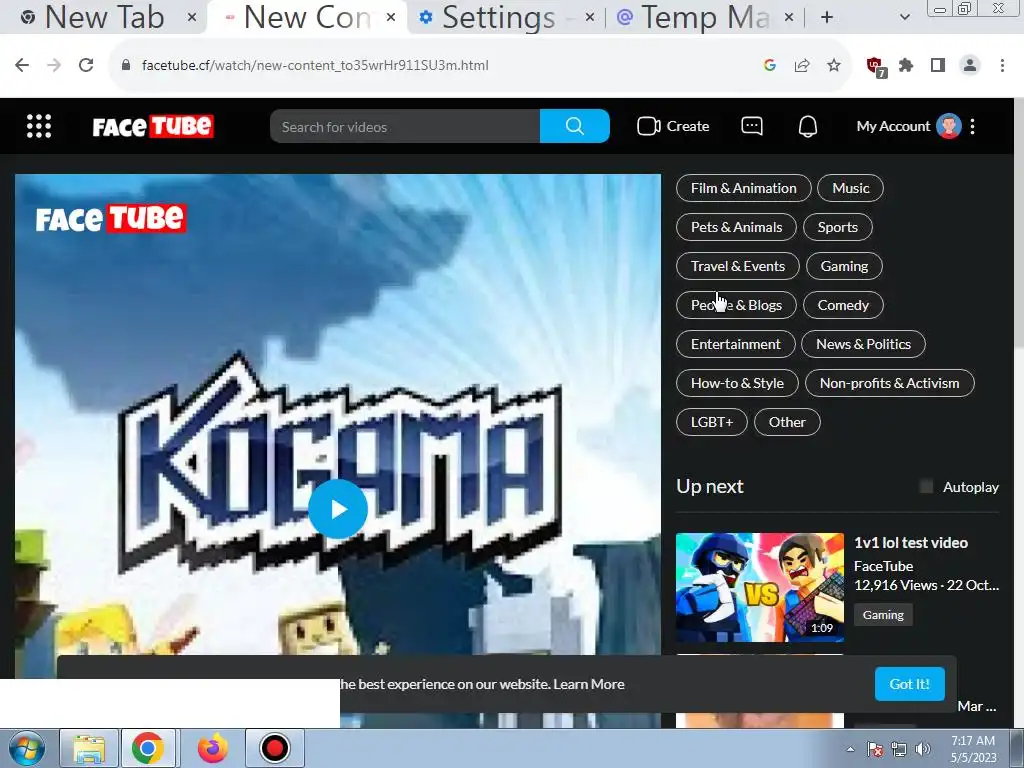
Task: Reload the page with the refresh icon
Action: pyautogui.click(x=86, y=65)
